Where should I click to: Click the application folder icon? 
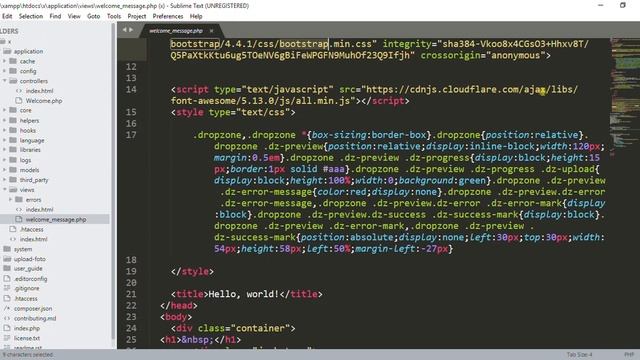coord(7,51)
